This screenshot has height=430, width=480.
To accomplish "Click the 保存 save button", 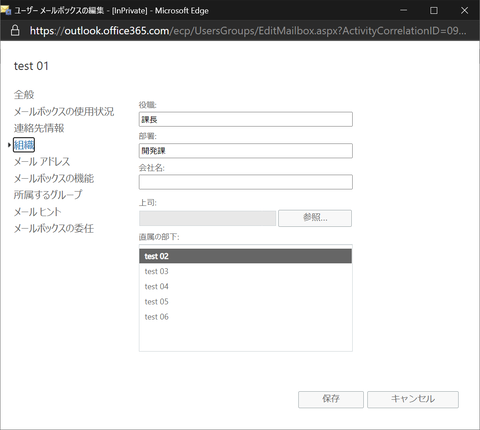I will (331, 399).
